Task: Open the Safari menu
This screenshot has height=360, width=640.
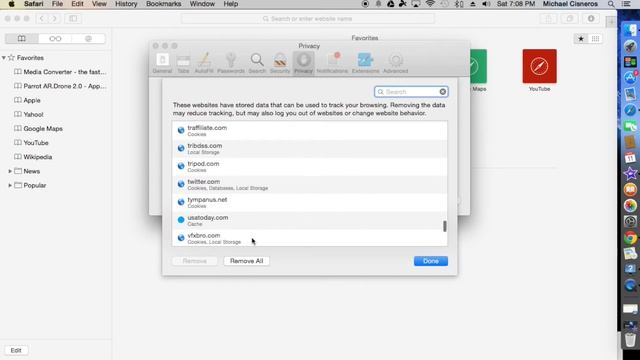Action: pos(33,4)
